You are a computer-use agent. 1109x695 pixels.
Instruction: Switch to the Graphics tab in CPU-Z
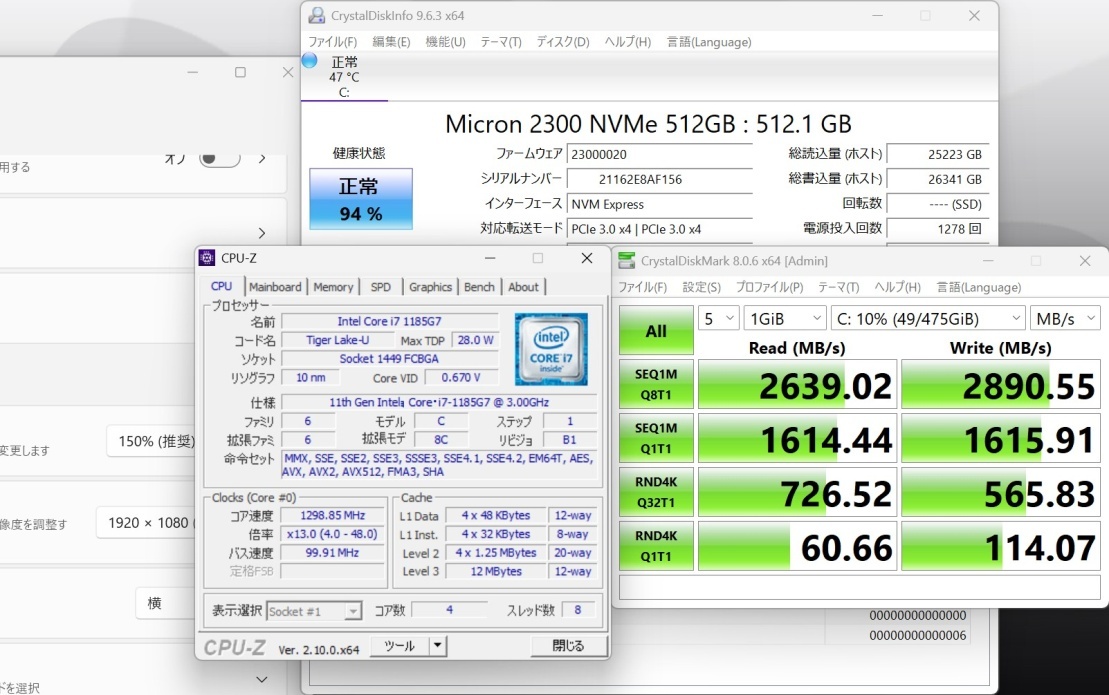[x=430, y=287]
